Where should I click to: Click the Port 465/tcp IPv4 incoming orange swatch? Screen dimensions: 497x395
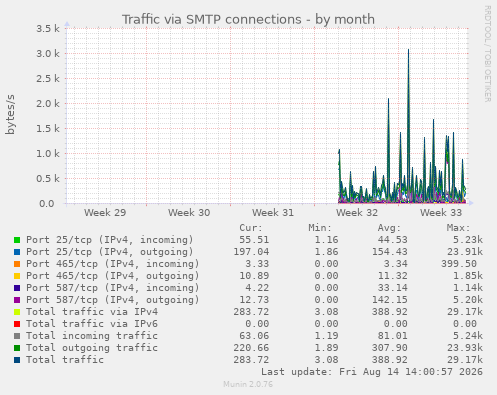pyautogui.click(x=17, y=264)
